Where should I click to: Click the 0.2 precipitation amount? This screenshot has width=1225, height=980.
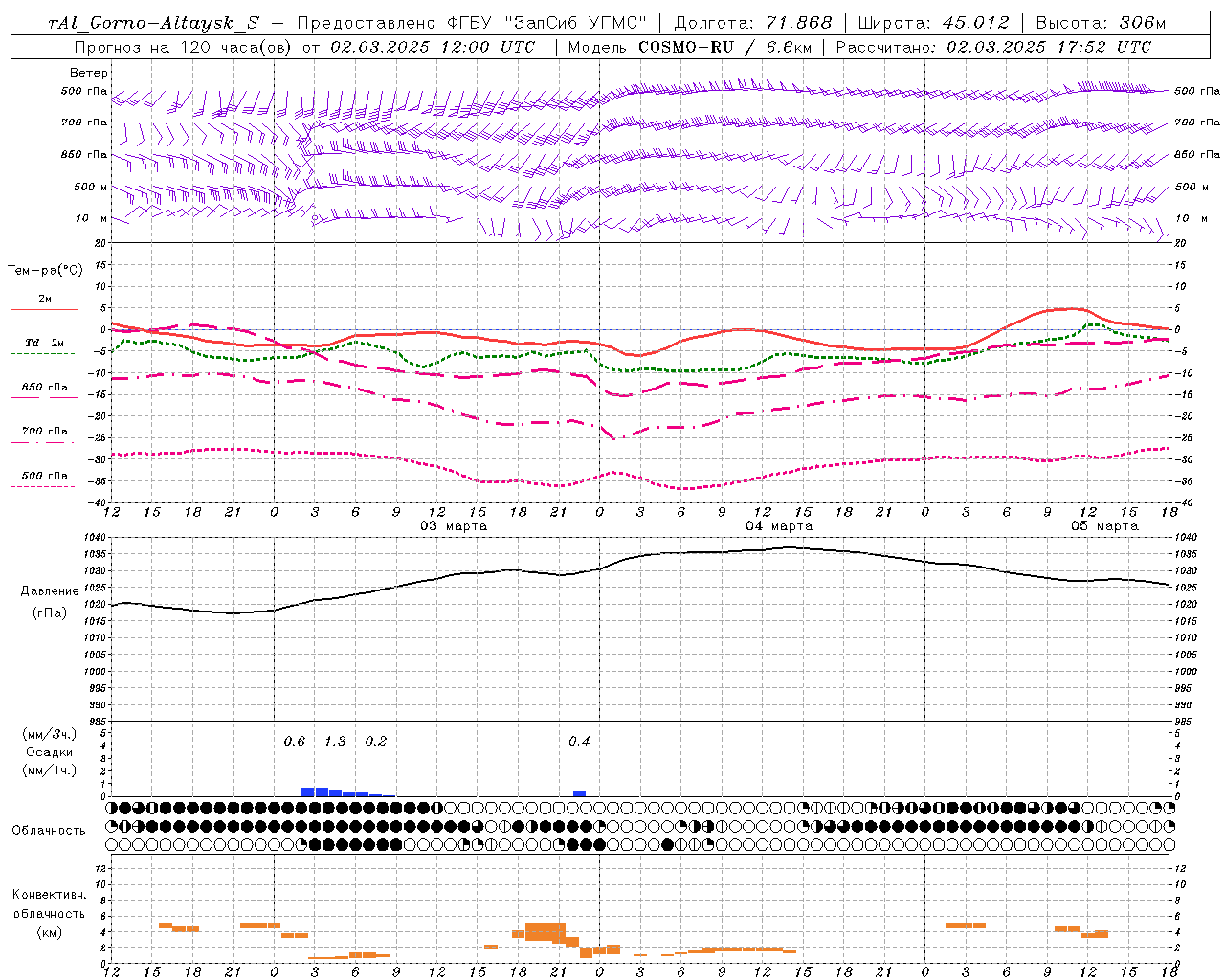tap(376, 742)
